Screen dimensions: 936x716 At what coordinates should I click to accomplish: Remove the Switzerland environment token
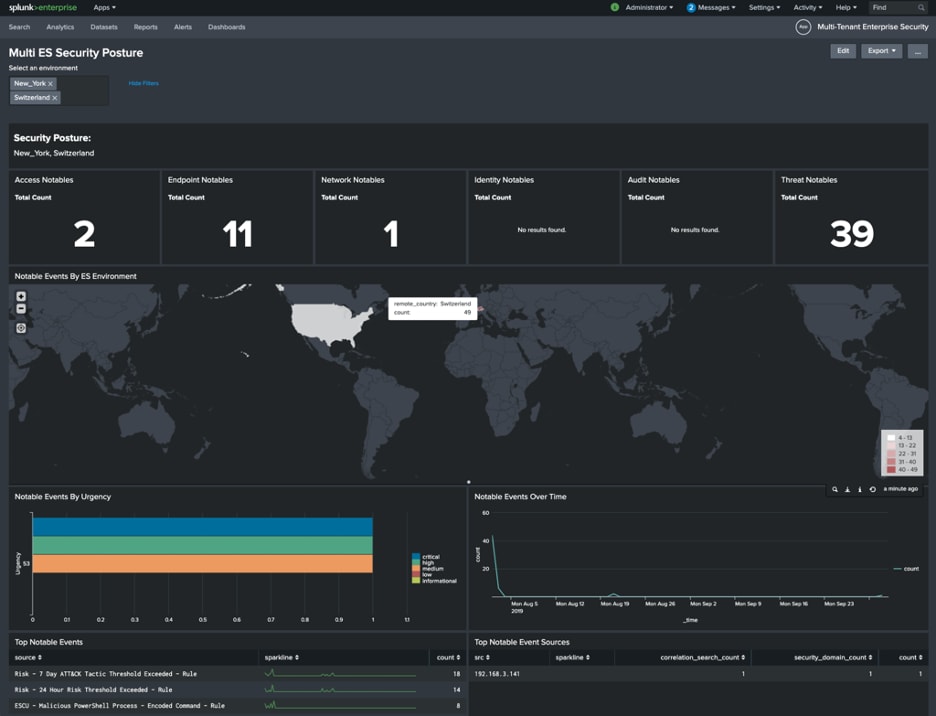(55, 98)
